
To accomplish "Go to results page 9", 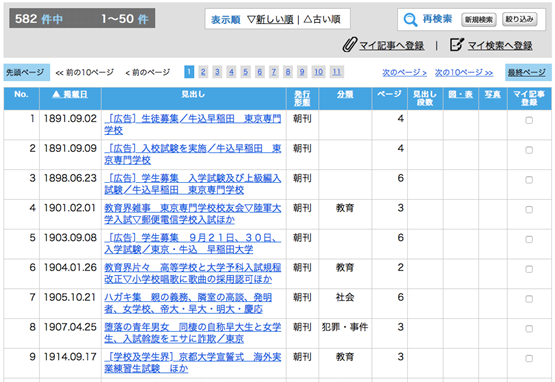I will [x=302, y=72].
